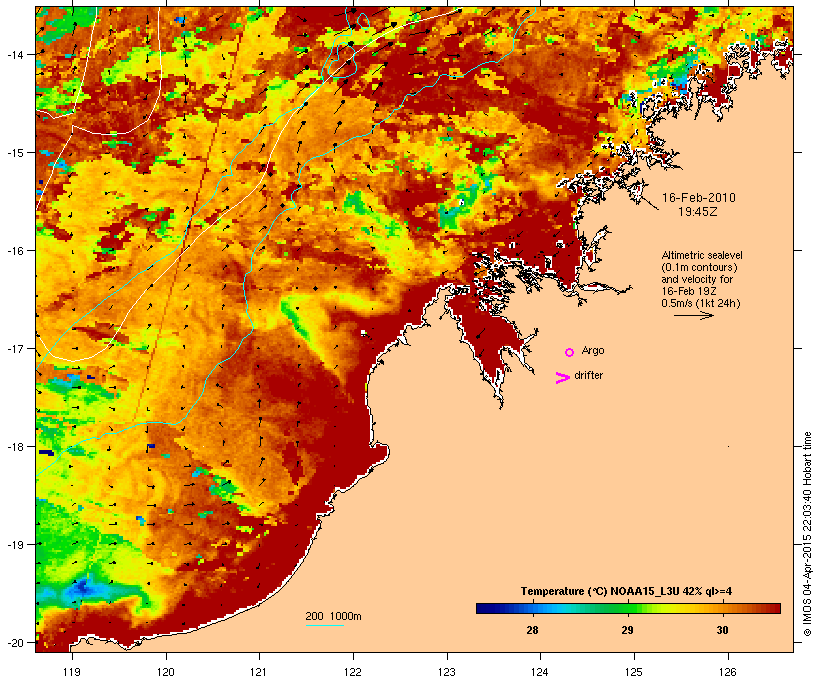Viewport: 820px width, 680px height.
Task: Click the magenta drifter arrow symbol
Action: 562,378
